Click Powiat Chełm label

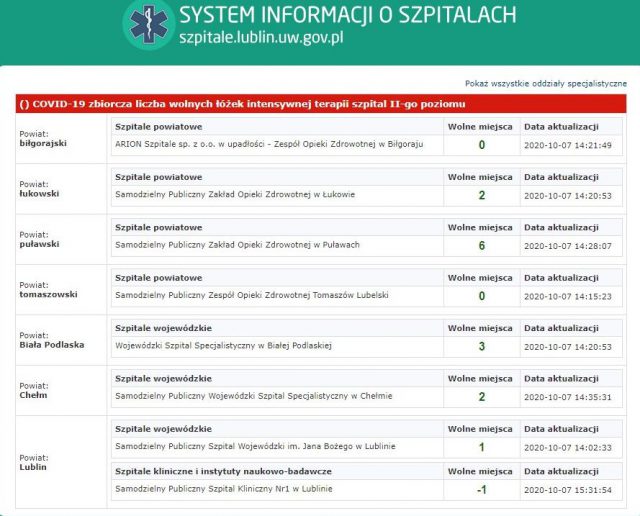click(34, 390)
